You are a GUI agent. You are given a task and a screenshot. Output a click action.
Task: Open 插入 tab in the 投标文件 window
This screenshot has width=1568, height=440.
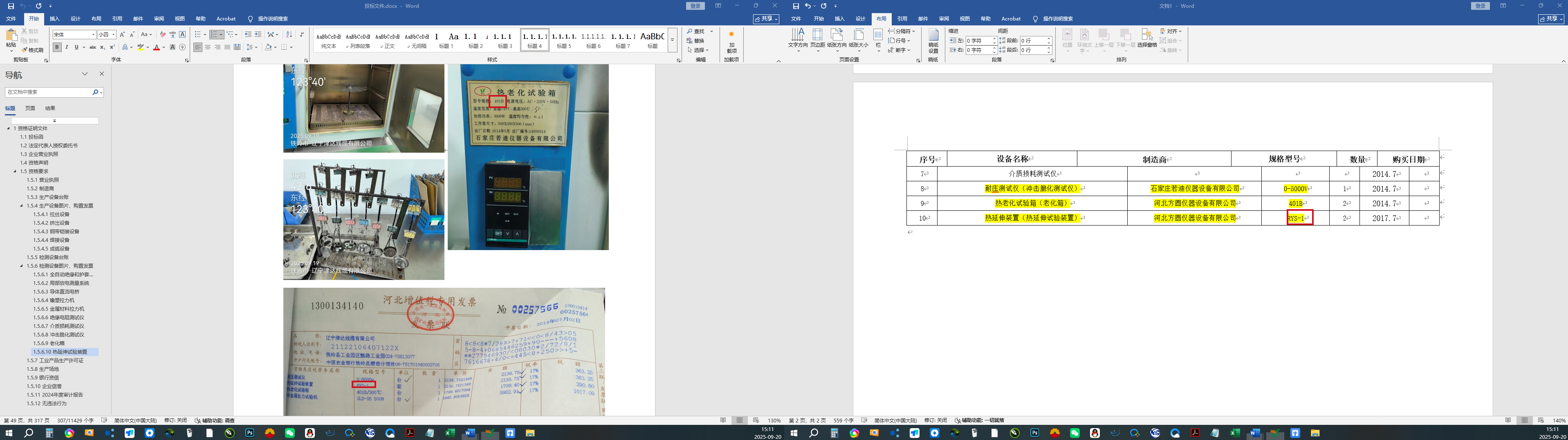(55, 19)
